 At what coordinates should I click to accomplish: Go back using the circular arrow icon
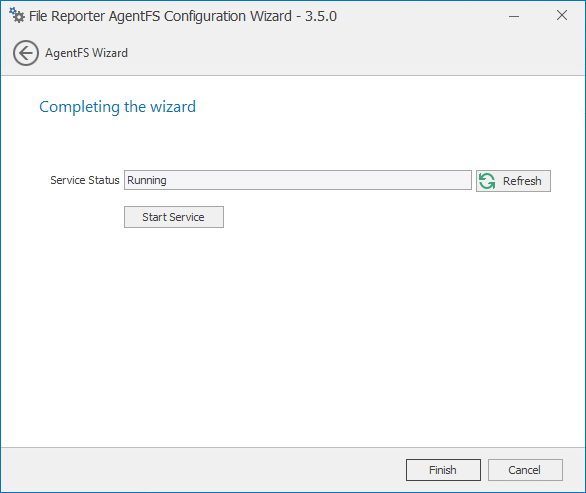pyautogui.click(x=26, y=53)
